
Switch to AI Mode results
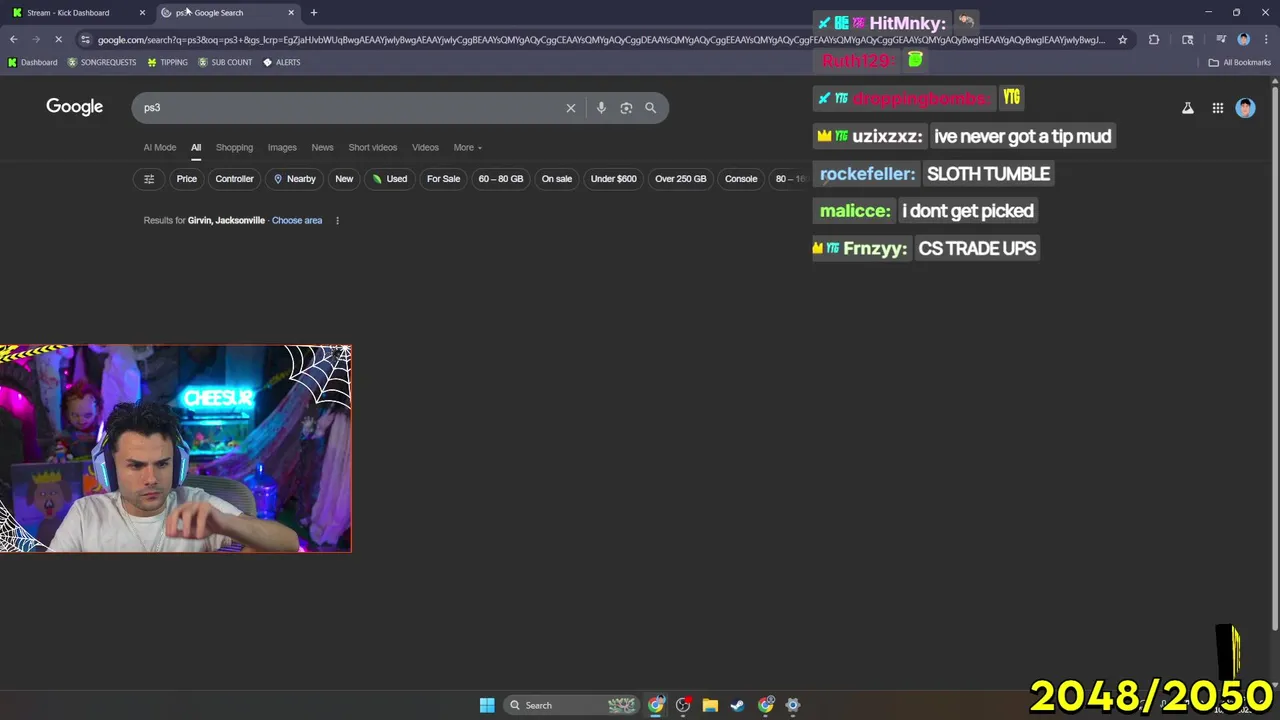click(x=159, y=148)
